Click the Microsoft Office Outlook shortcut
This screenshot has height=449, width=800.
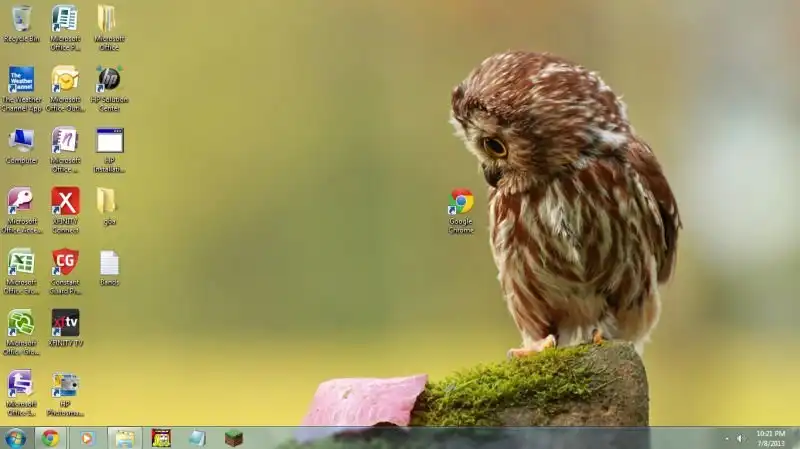[65, 80]
